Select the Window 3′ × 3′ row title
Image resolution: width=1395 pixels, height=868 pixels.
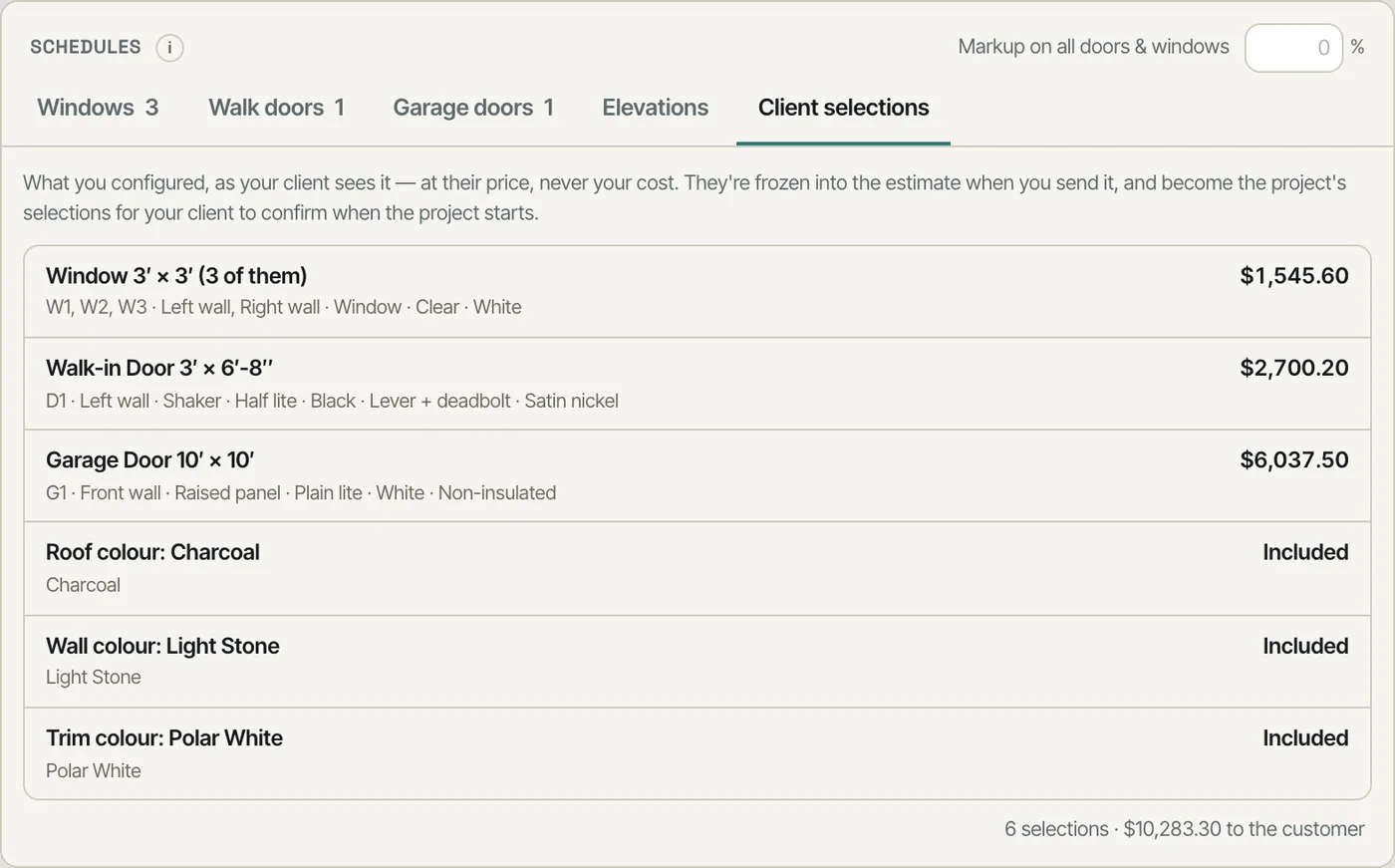coord(176,276)
